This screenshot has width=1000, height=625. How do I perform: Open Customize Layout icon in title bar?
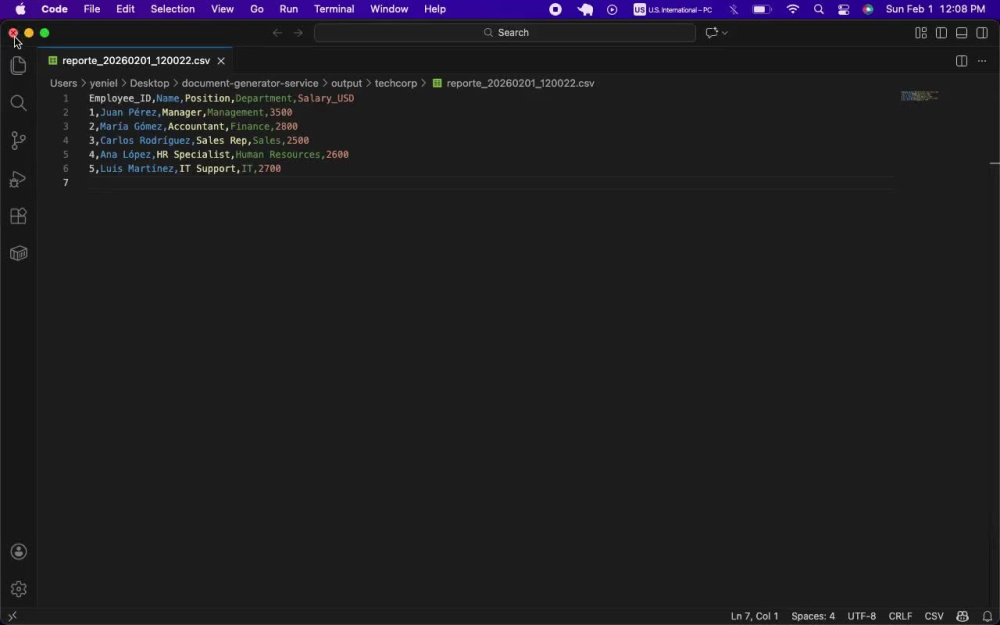(921, 33)
